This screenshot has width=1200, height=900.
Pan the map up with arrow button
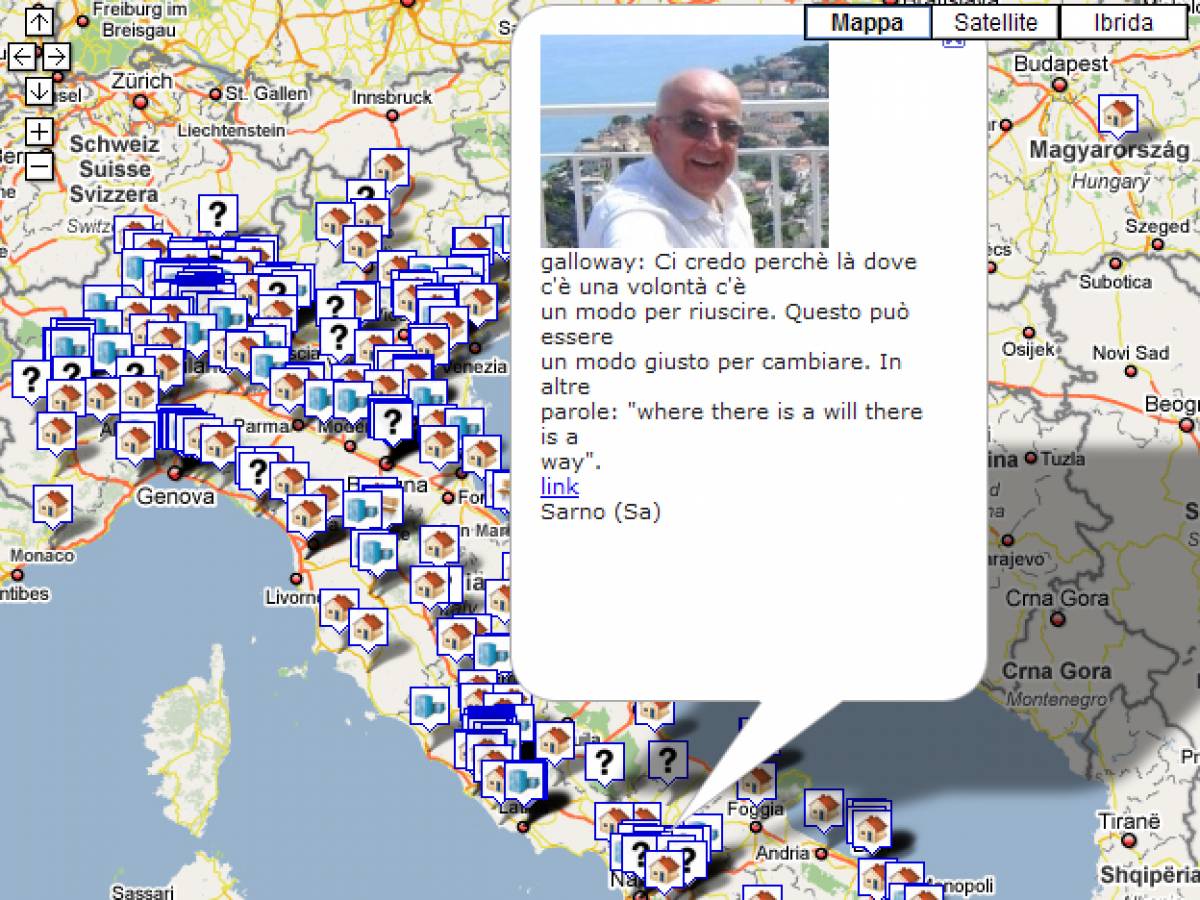click(x=39, y=20)
